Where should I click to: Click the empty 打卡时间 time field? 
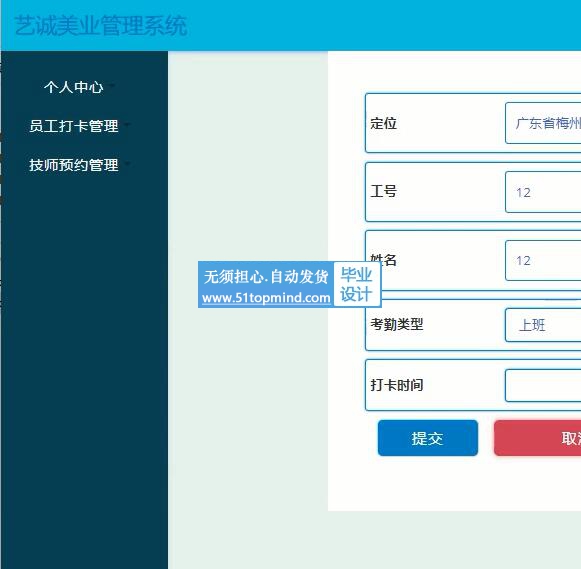[x=543, y=385]
